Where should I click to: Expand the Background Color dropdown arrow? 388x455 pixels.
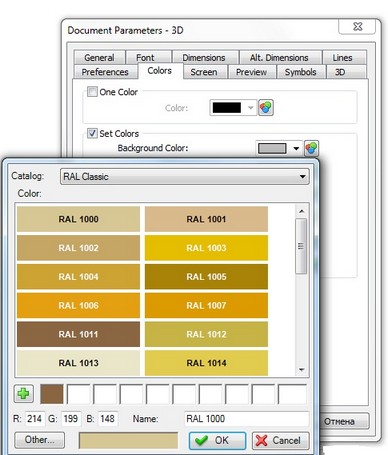coord(296,148)
